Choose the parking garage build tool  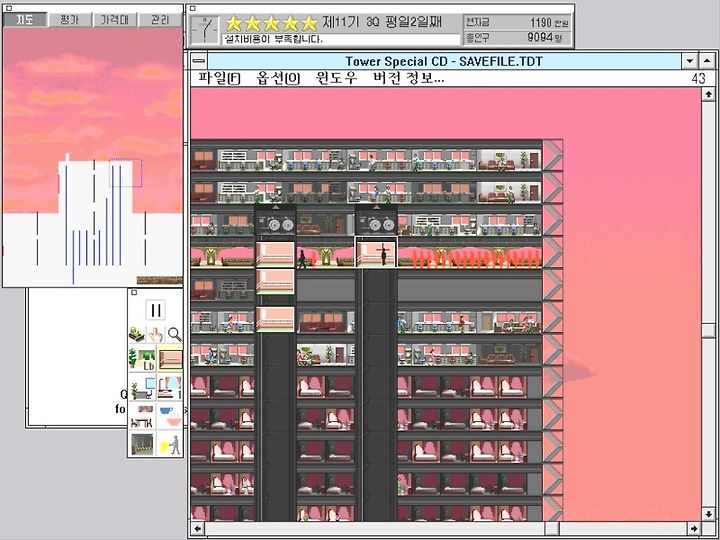(142, 444)
